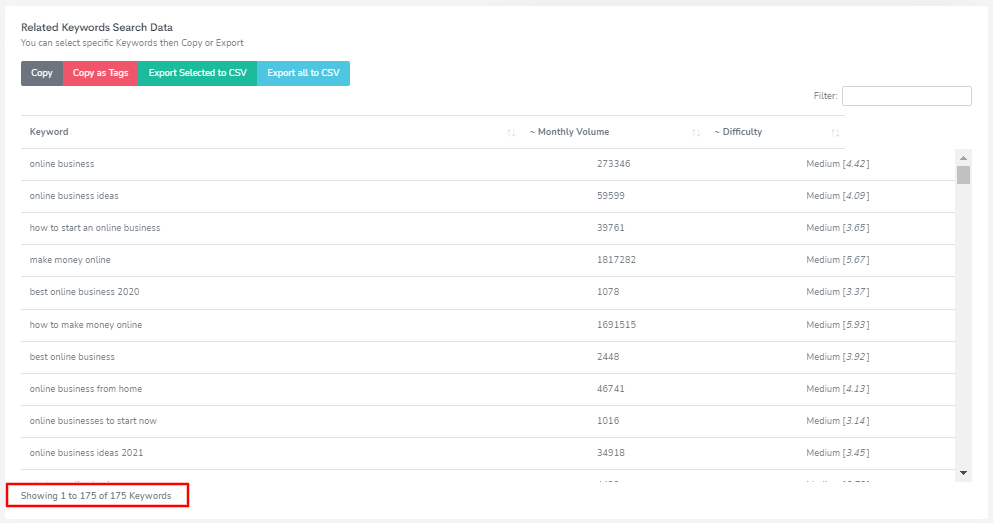Click 'Related Keywords Search Data' heading
Image resolution: width=993 pixels, height=523 pixels.
pyautogui.click(x=97, y=27)
